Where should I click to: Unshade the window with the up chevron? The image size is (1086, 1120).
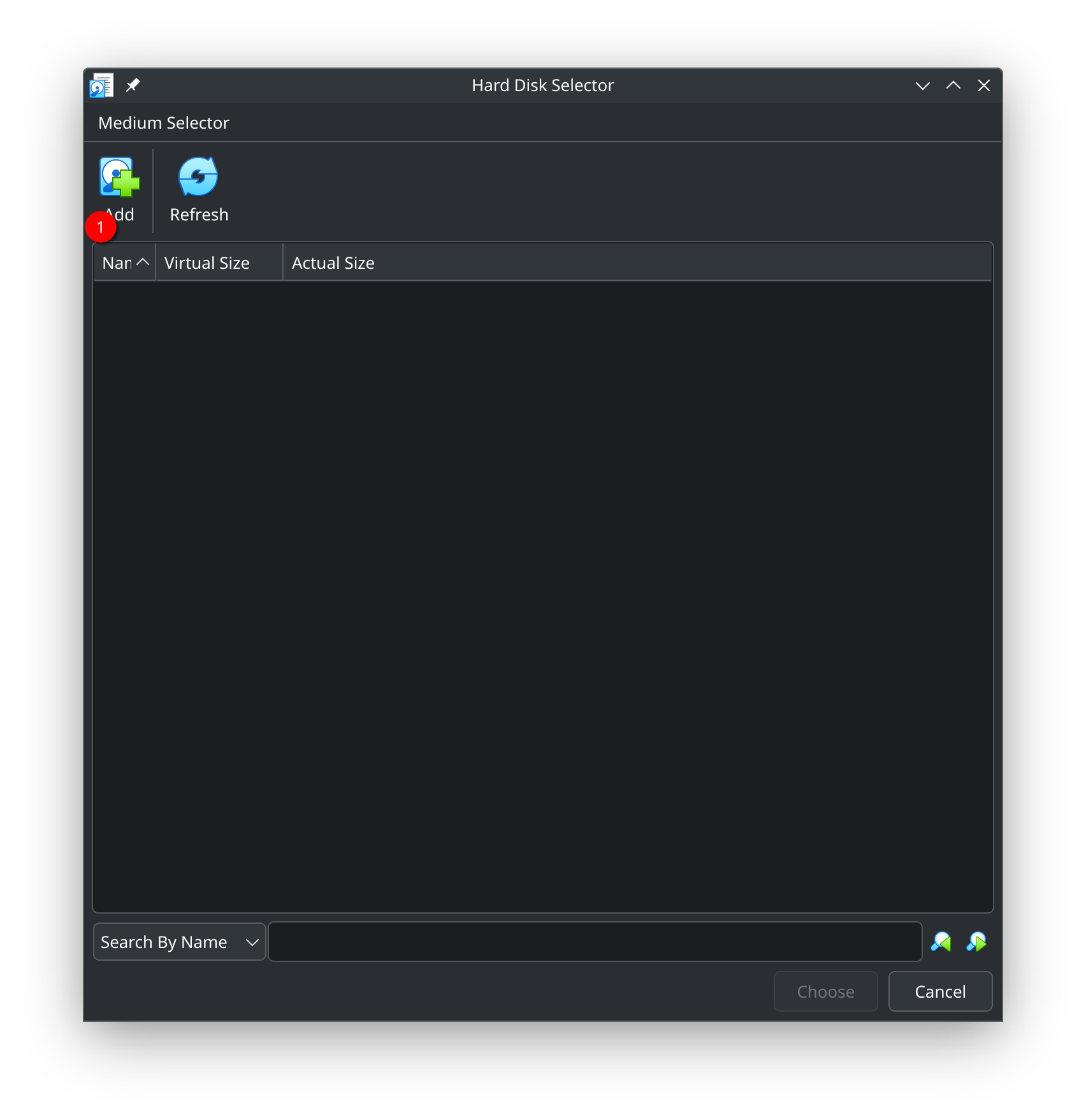coord(953,85)
